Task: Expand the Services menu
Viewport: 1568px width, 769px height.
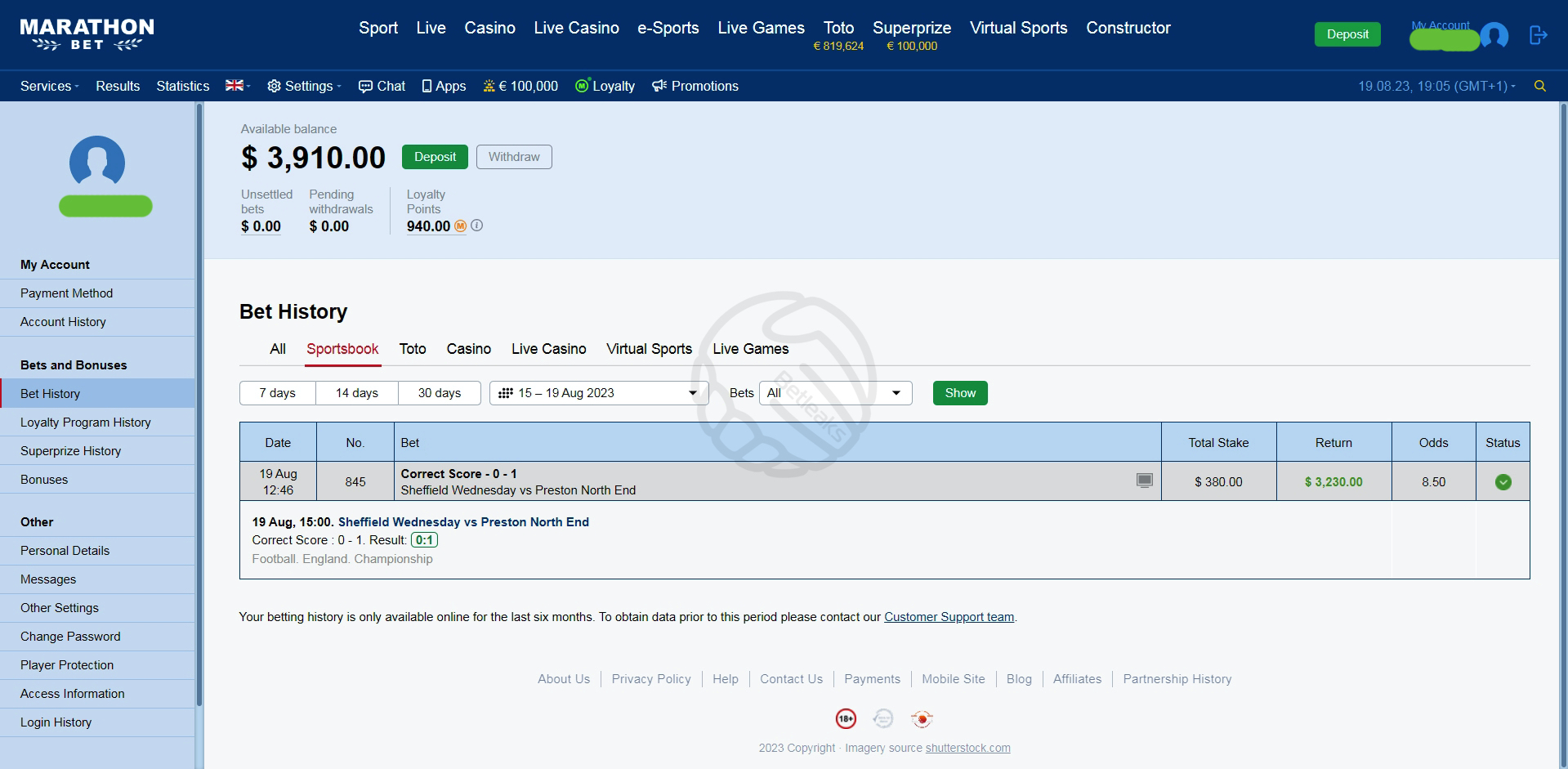Action: (49, 86)
